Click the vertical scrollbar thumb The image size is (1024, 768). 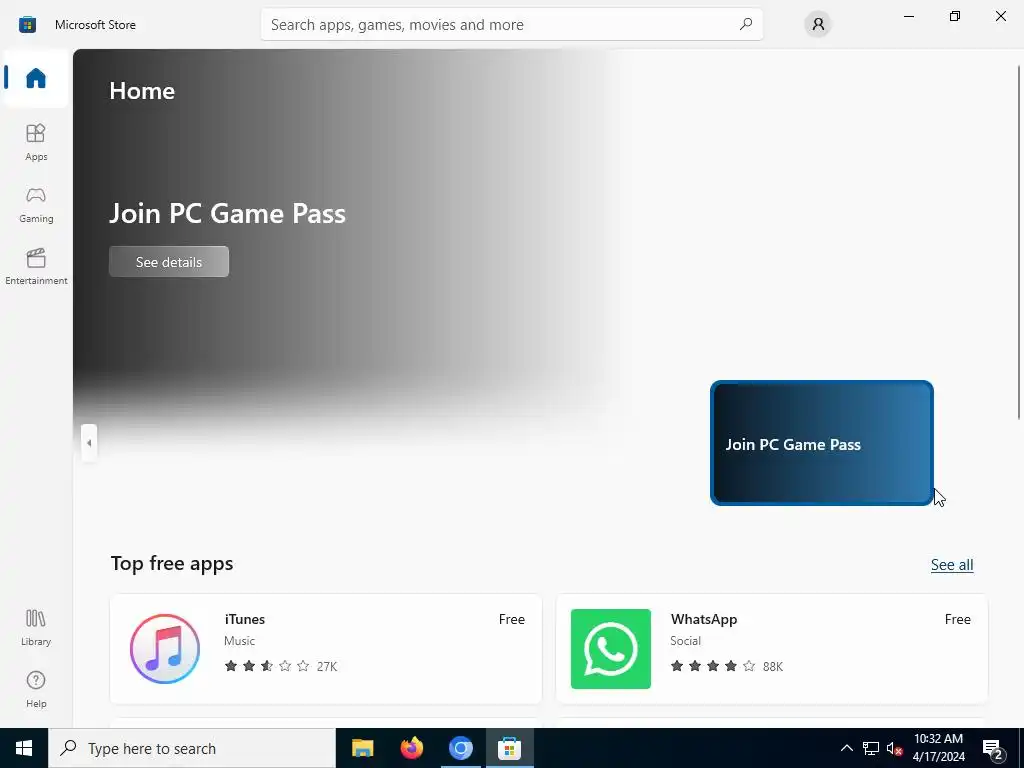pyautogui.click(x=1018, y=242)
